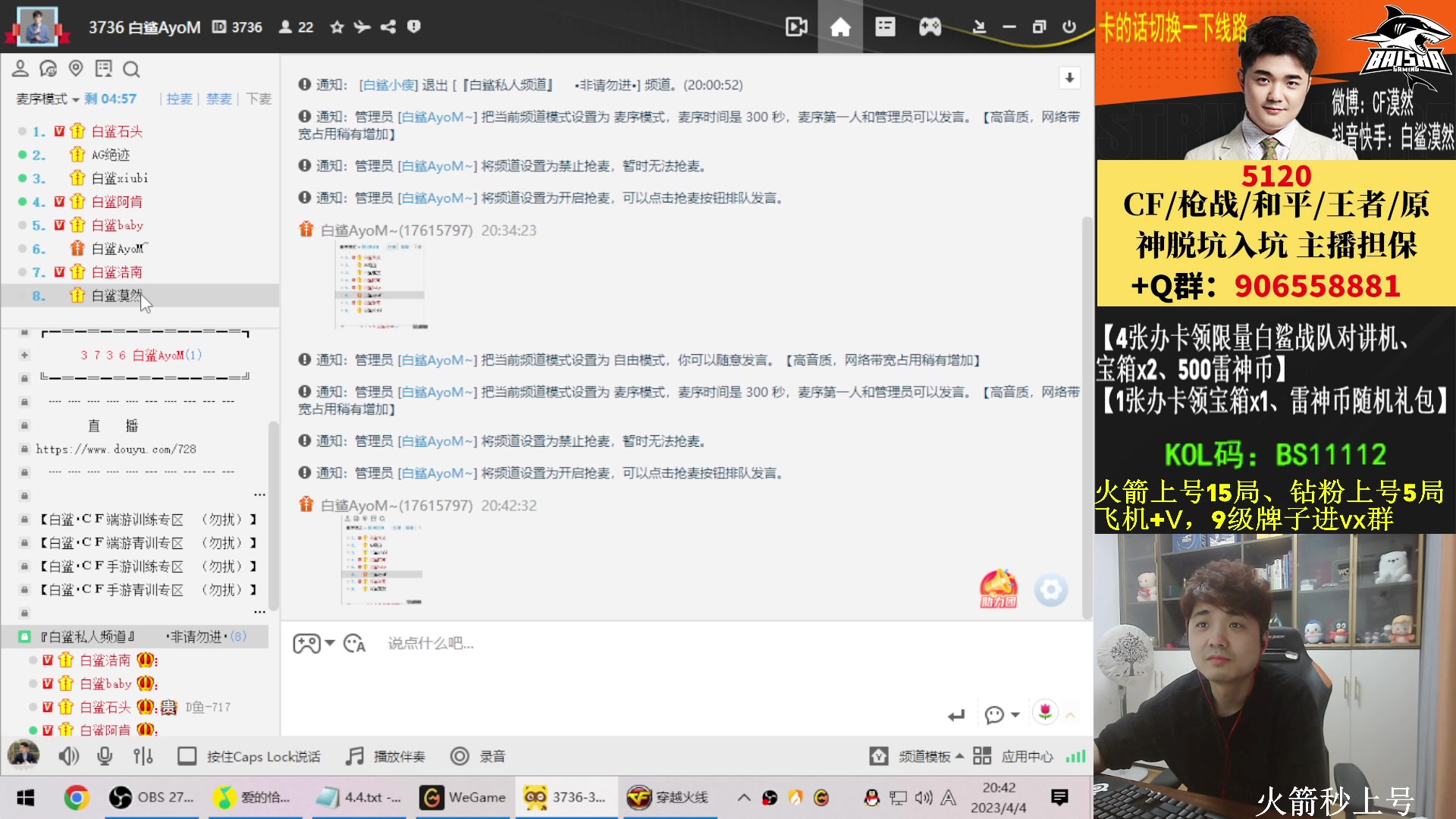The width and height of the screenshot is (1456, 819).
Task: Click the blue floating settings gear icon
Action: [x=1051, y=590]
